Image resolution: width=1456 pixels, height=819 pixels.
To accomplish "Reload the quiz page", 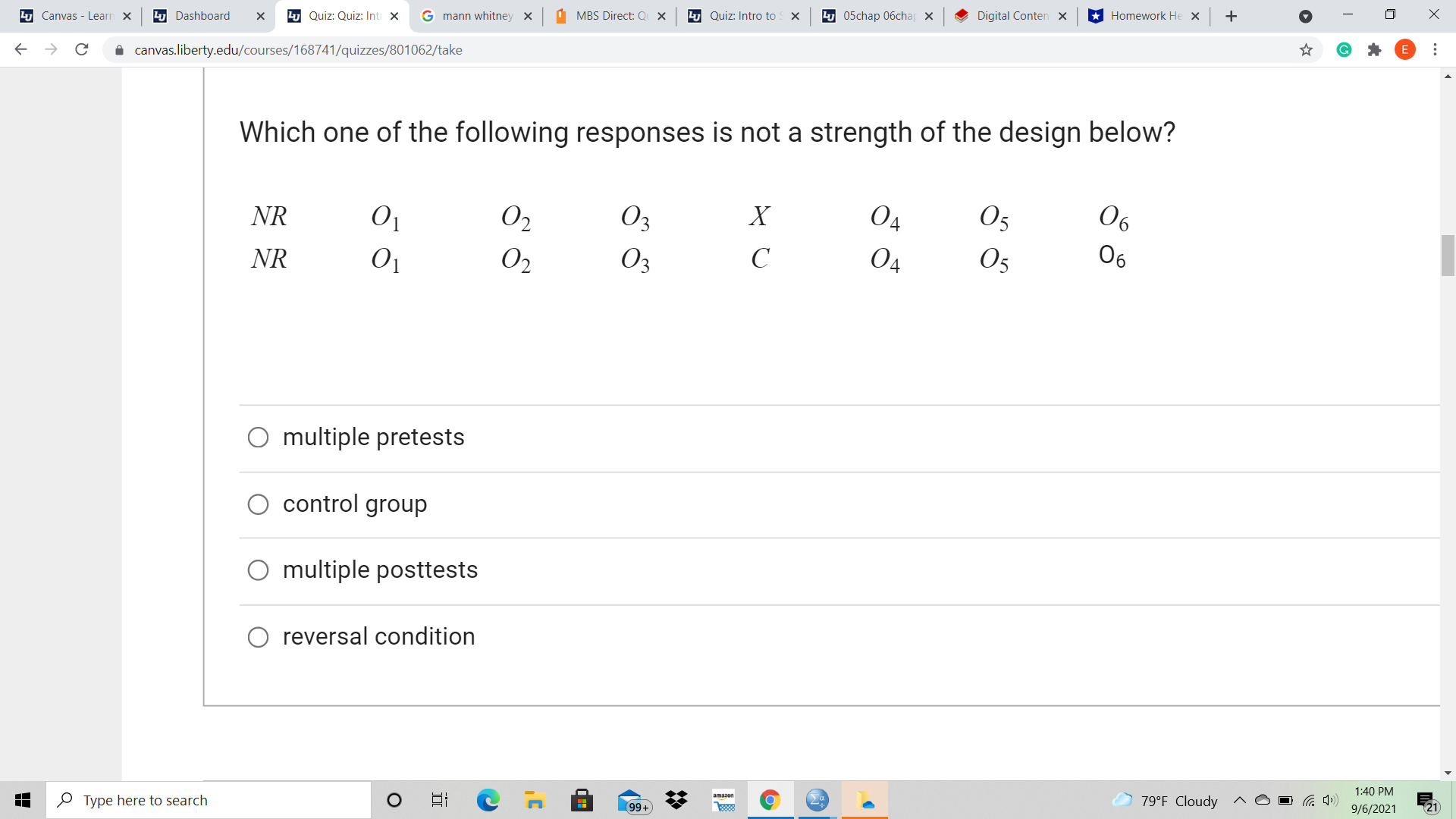I will [82, 49].
